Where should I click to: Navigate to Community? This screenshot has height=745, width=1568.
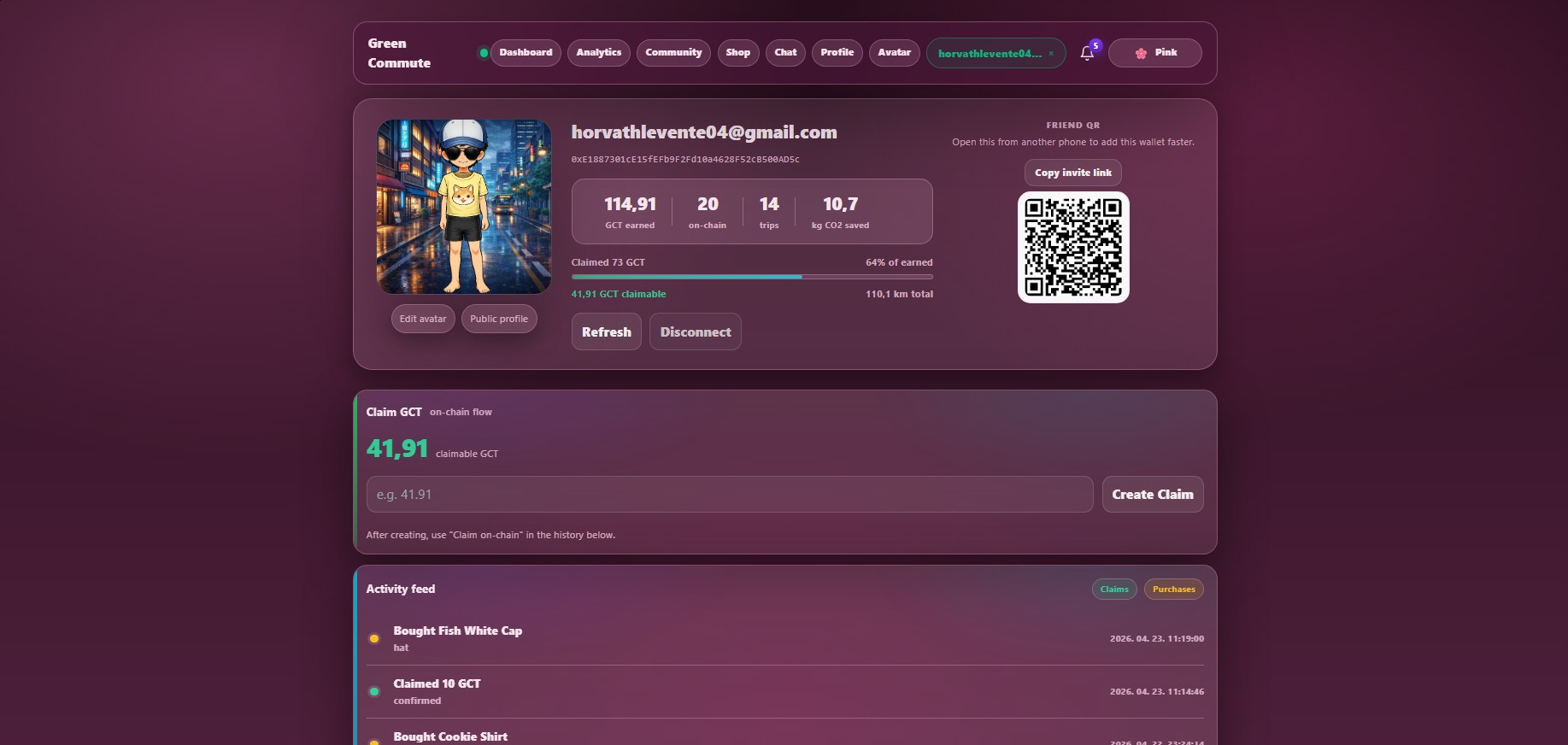point(673,53)
